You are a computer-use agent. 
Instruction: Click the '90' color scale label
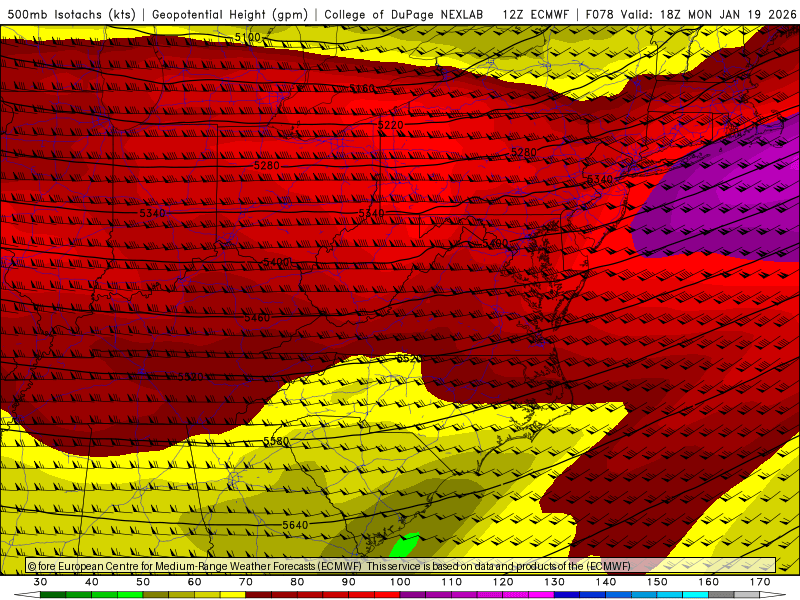click(349, 582)
